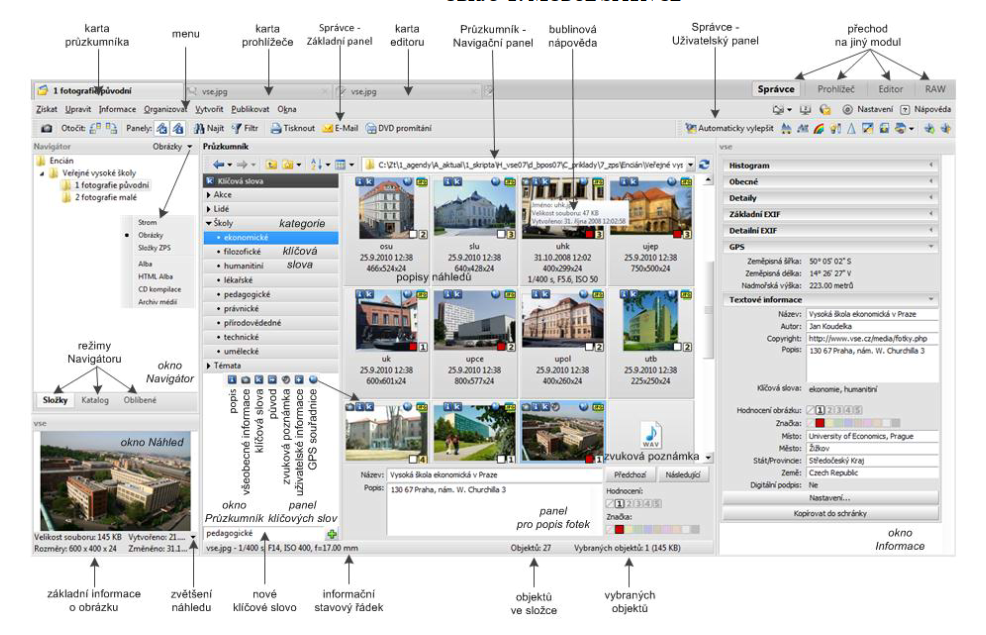This screenshot has height=635, width=986.
Task: Toggle the selection checkbox on the utb thumbnail
Action: point(677,347)
